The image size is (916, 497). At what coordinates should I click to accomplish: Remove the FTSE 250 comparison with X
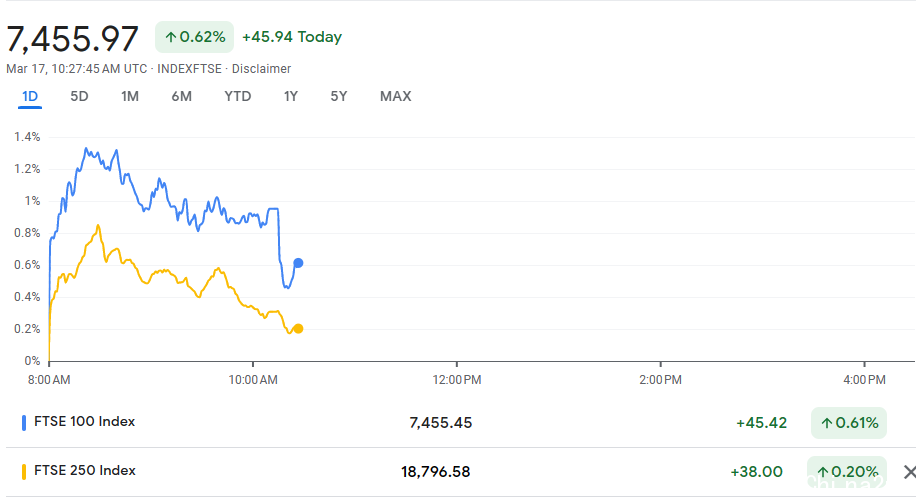pos(909,472)
